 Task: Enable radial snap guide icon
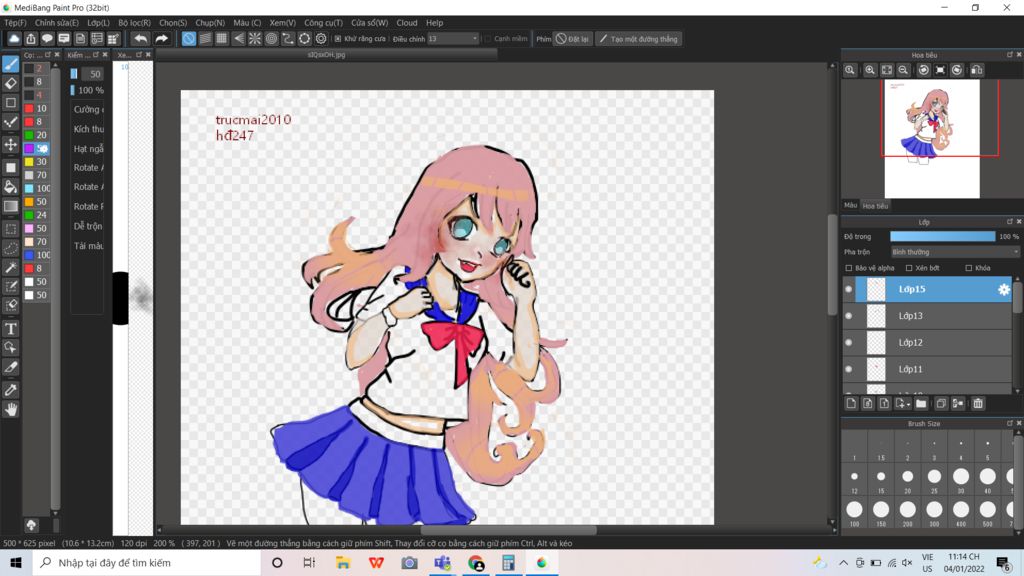click(255, 39)
